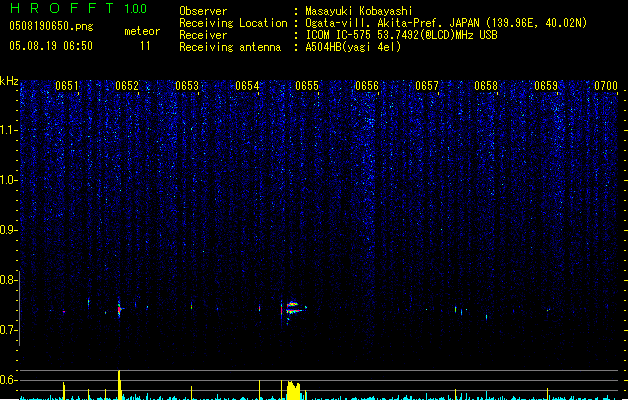This screenshot has height=400, width=629.
Task: Click the 1.0 kHz axis label
Action: point(8,180)
